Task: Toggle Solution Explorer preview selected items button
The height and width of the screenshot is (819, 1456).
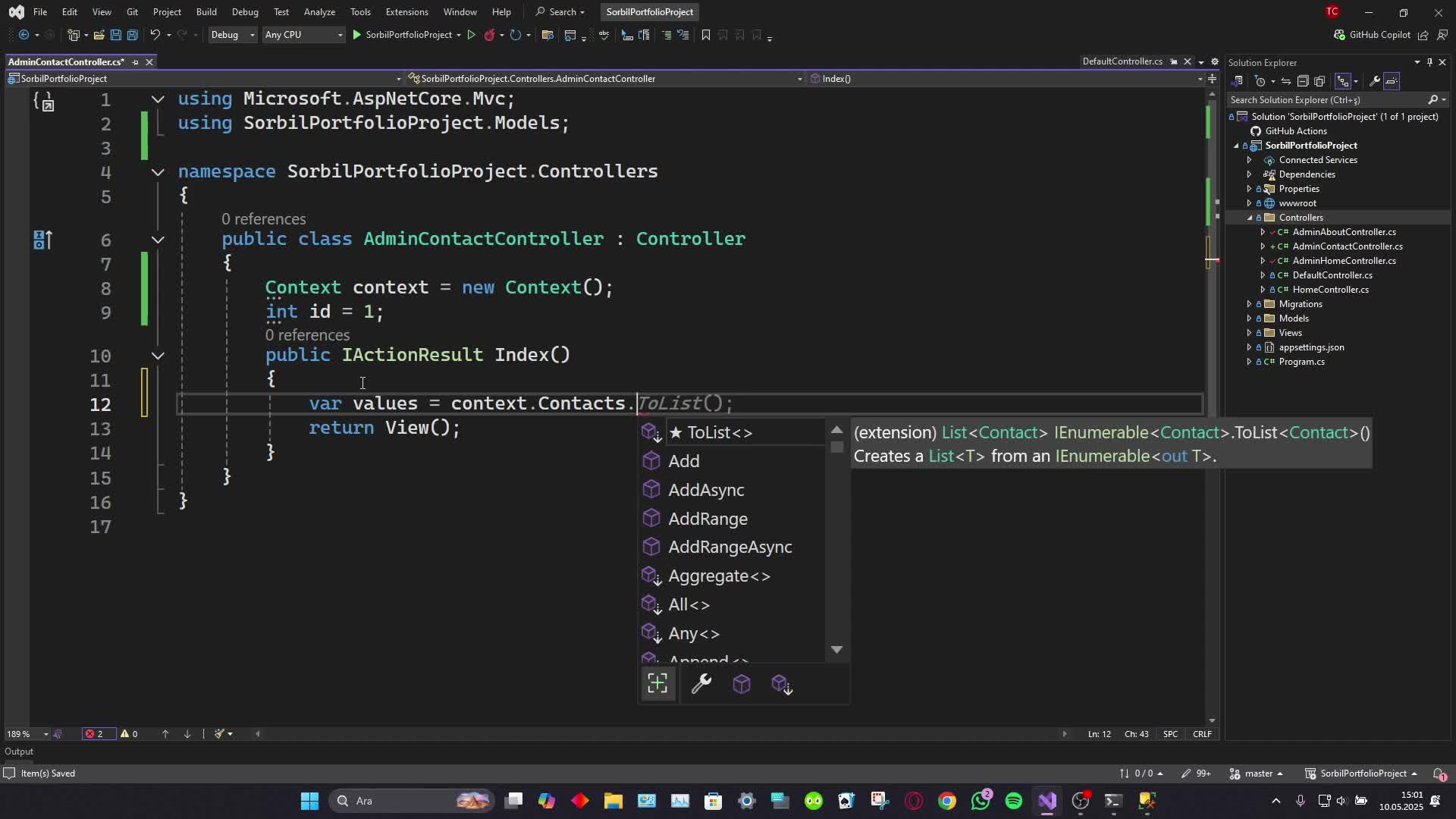Action: (x=1392, y=81)
